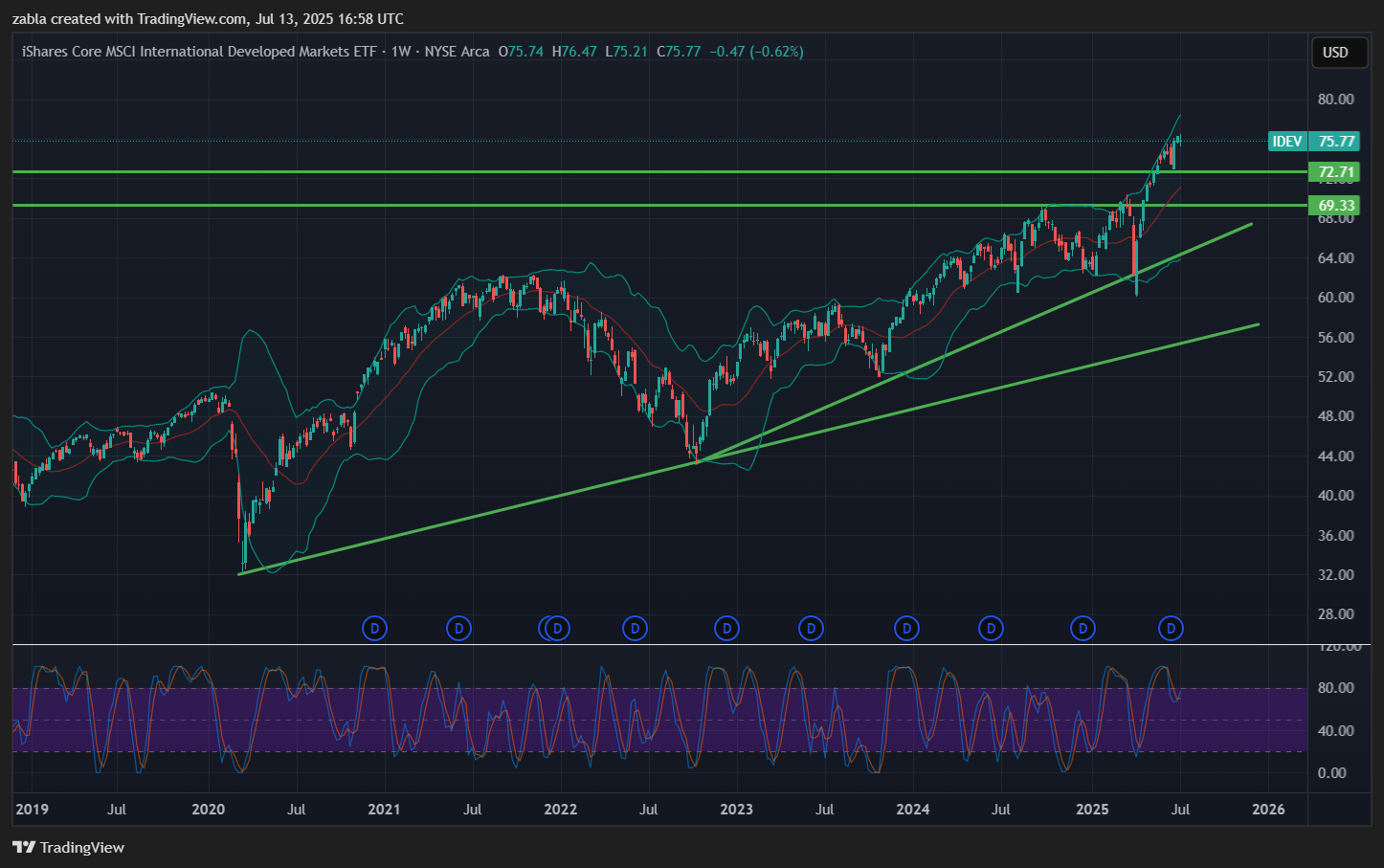Click the last dividend marker near Jul 2025
The width and height of the screenshot is (1384, 868).
1171,629
